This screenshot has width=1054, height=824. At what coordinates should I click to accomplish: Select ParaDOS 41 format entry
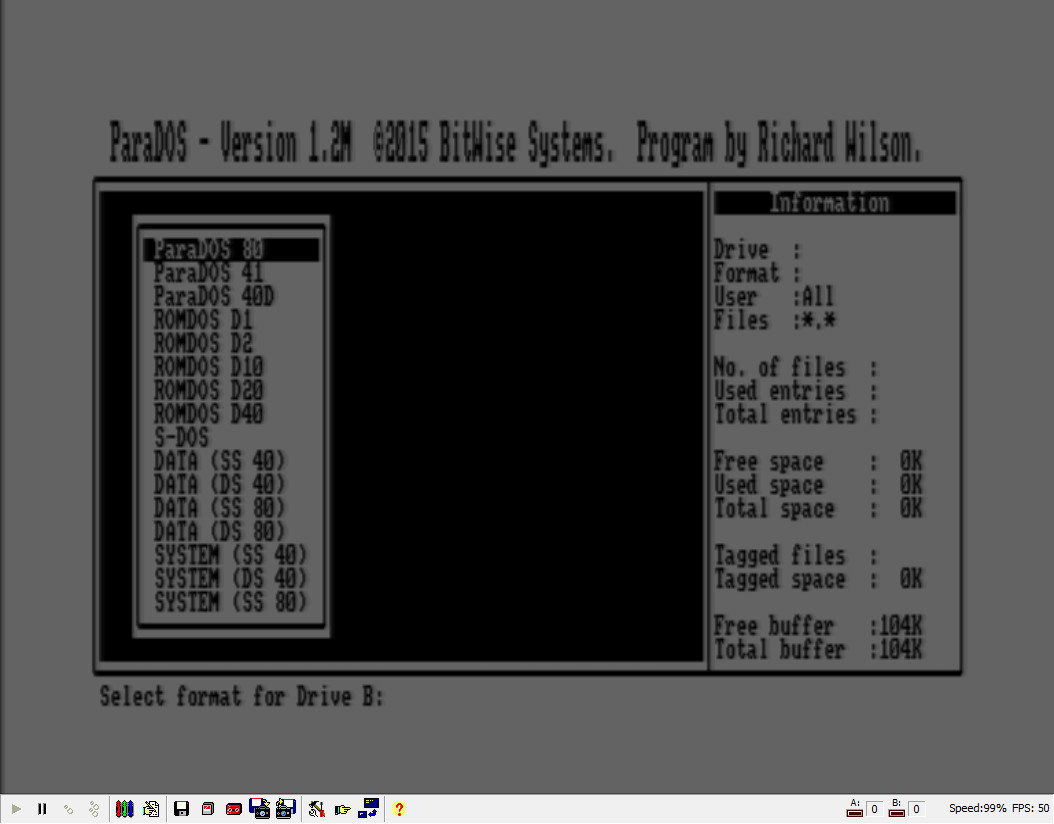(x=208, y=273)
